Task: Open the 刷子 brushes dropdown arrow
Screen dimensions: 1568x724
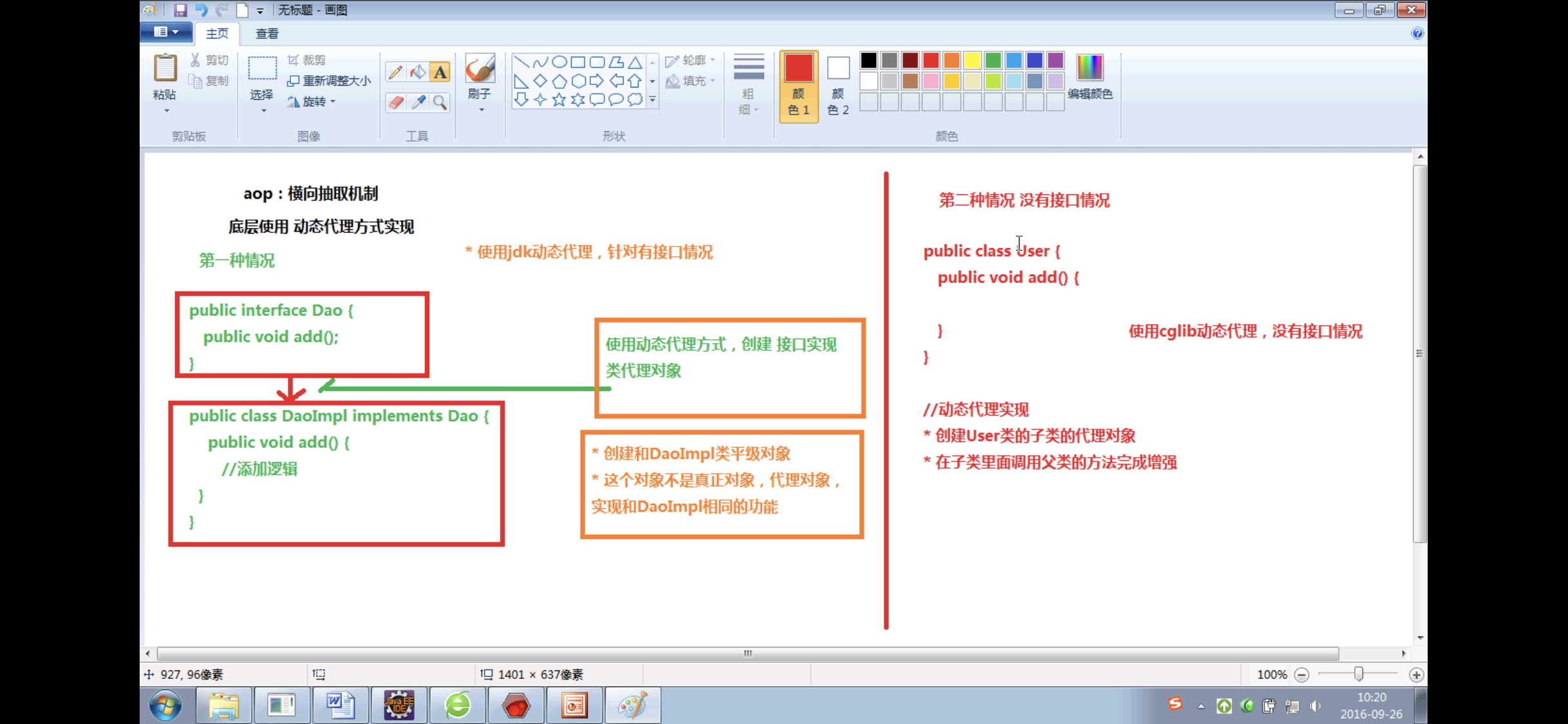Action: [x=481, y=110]
